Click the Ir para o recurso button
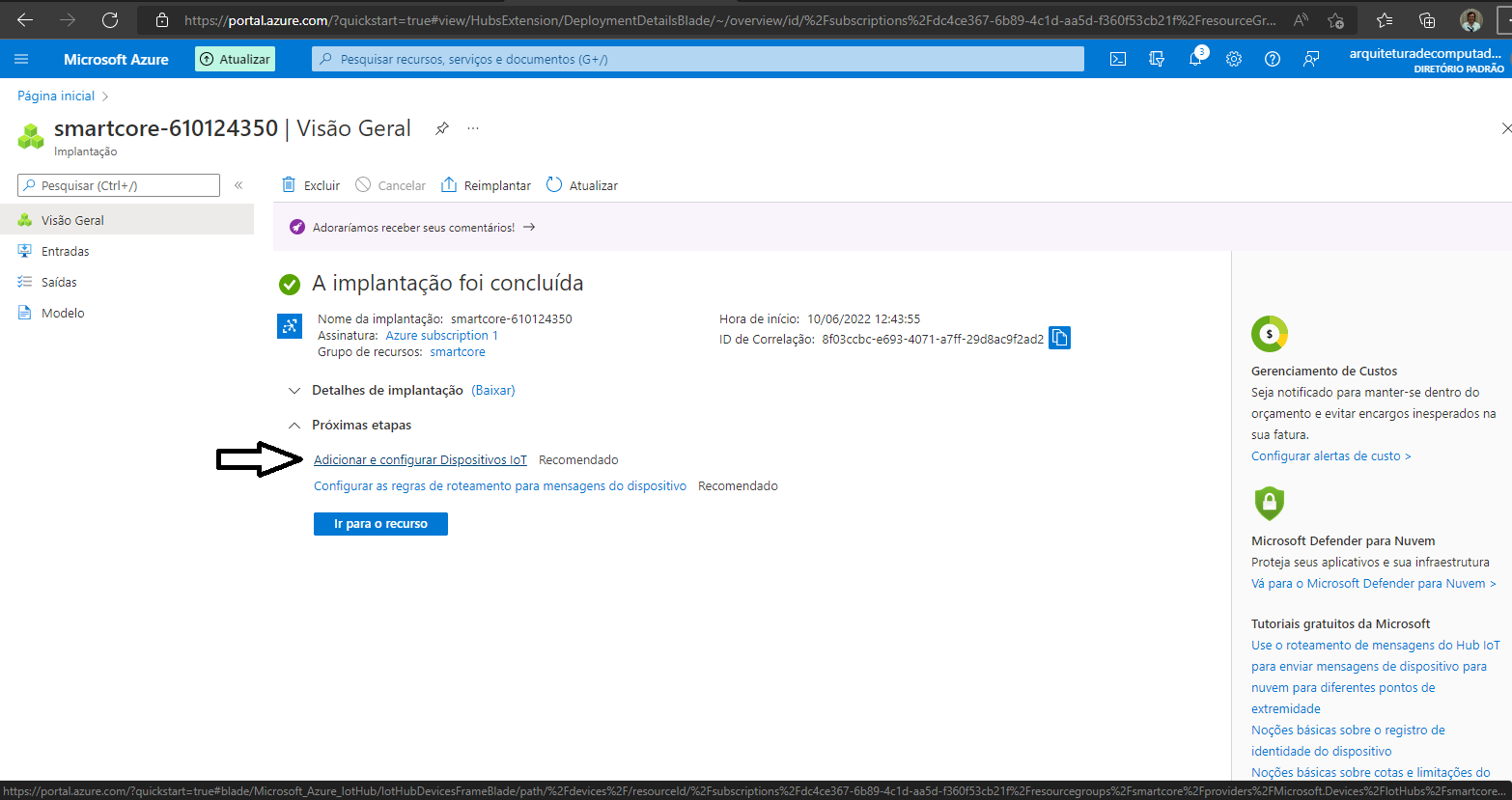 tap(380, 524)
